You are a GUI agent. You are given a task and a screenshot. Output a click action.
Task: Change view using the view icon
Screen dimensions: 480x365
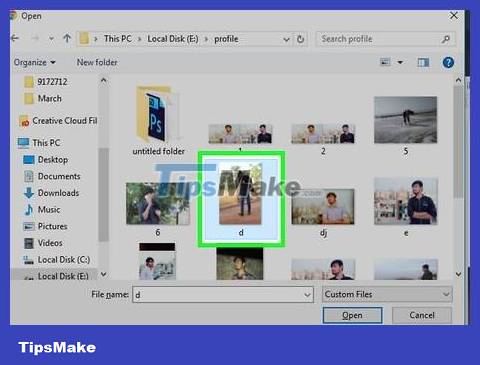(385, 62)
